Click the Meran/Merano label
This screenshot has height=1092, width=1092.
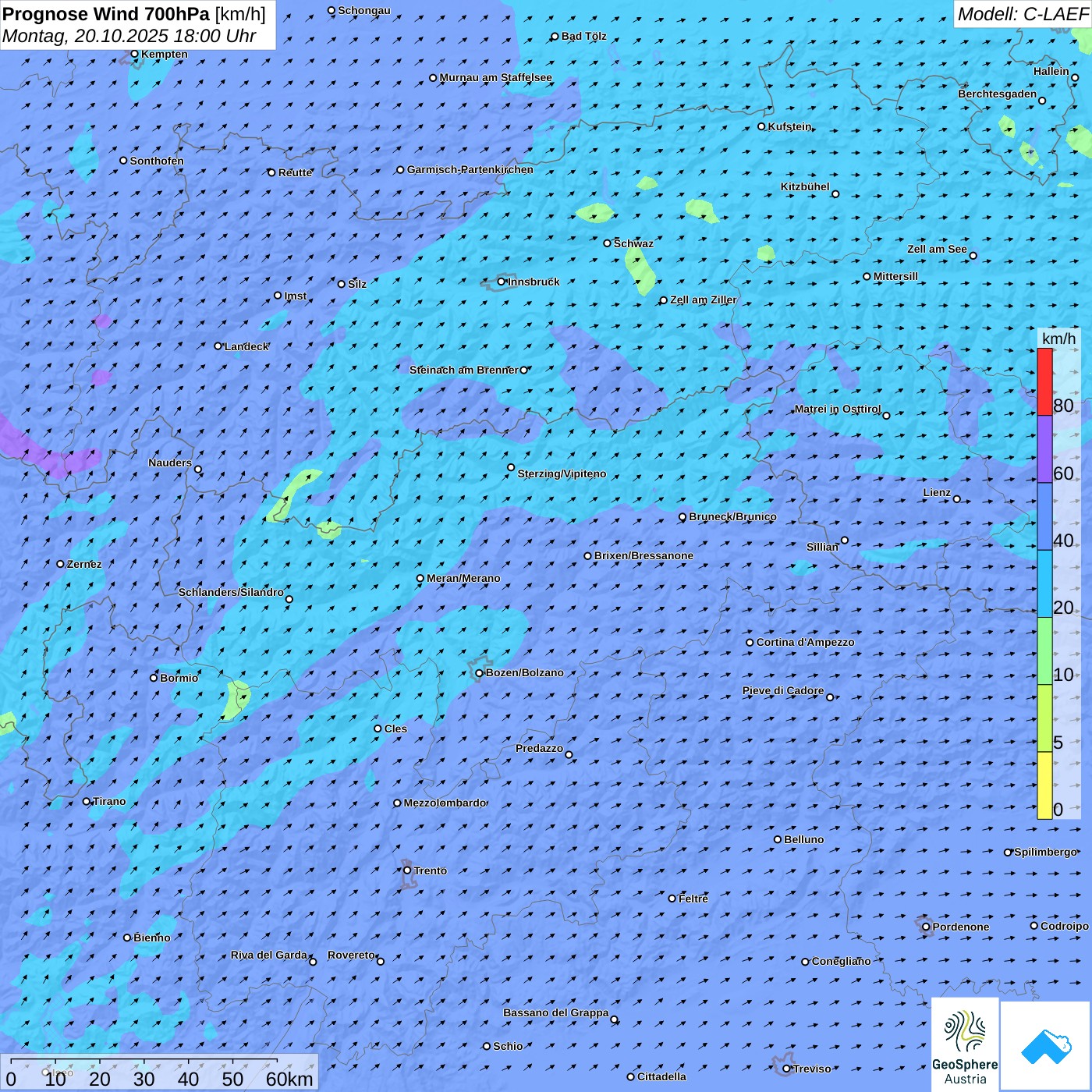(463, 578)
